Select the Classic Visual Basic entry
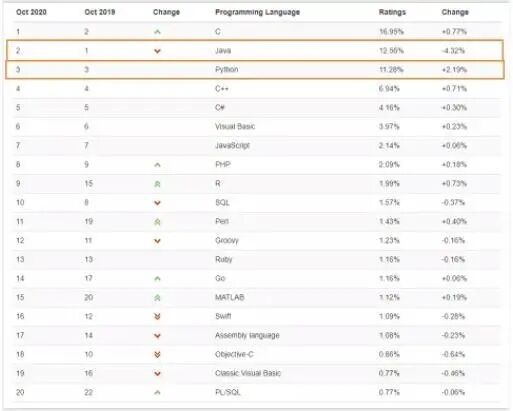513x411 pixels. (248, 373)
